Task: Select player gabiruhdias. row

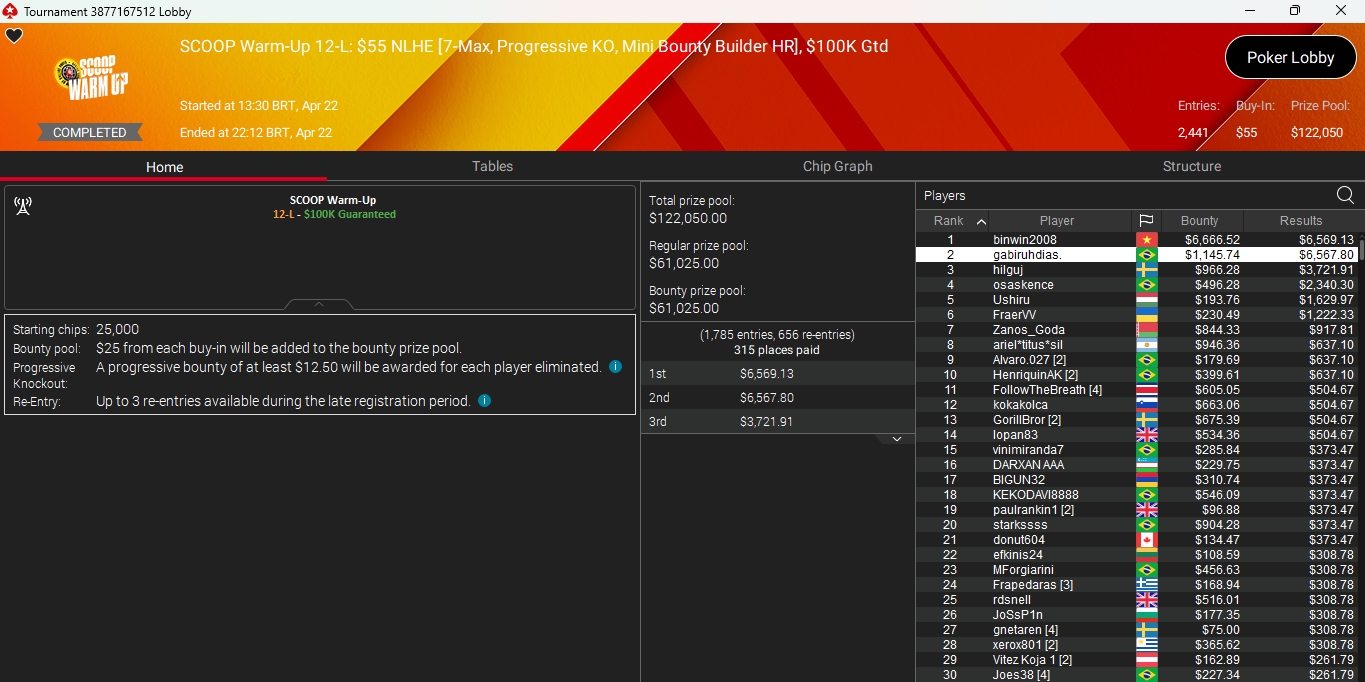Action: 1137,255
